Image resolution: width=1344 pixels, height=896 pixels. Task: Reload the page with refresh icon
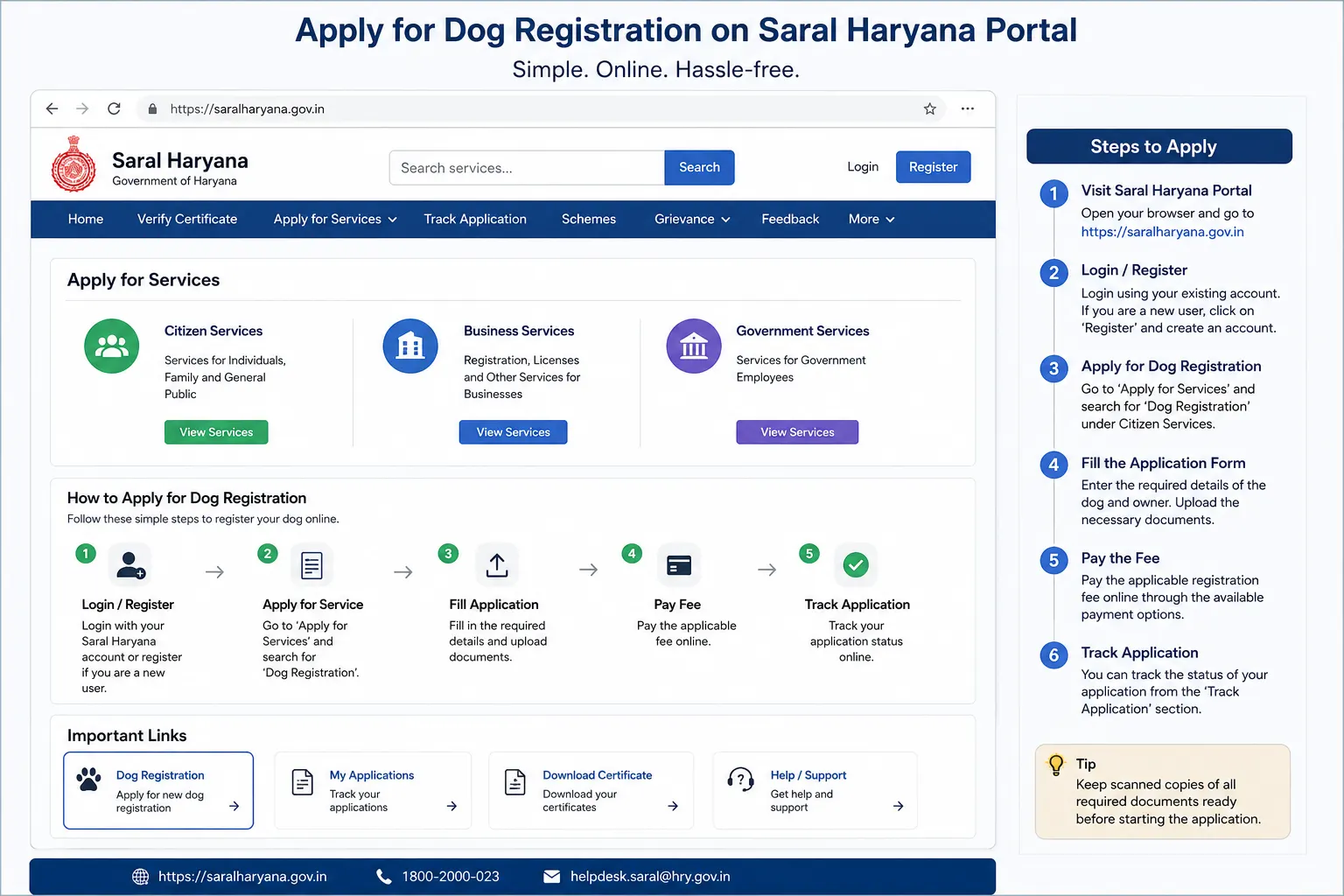click(114, 108)
